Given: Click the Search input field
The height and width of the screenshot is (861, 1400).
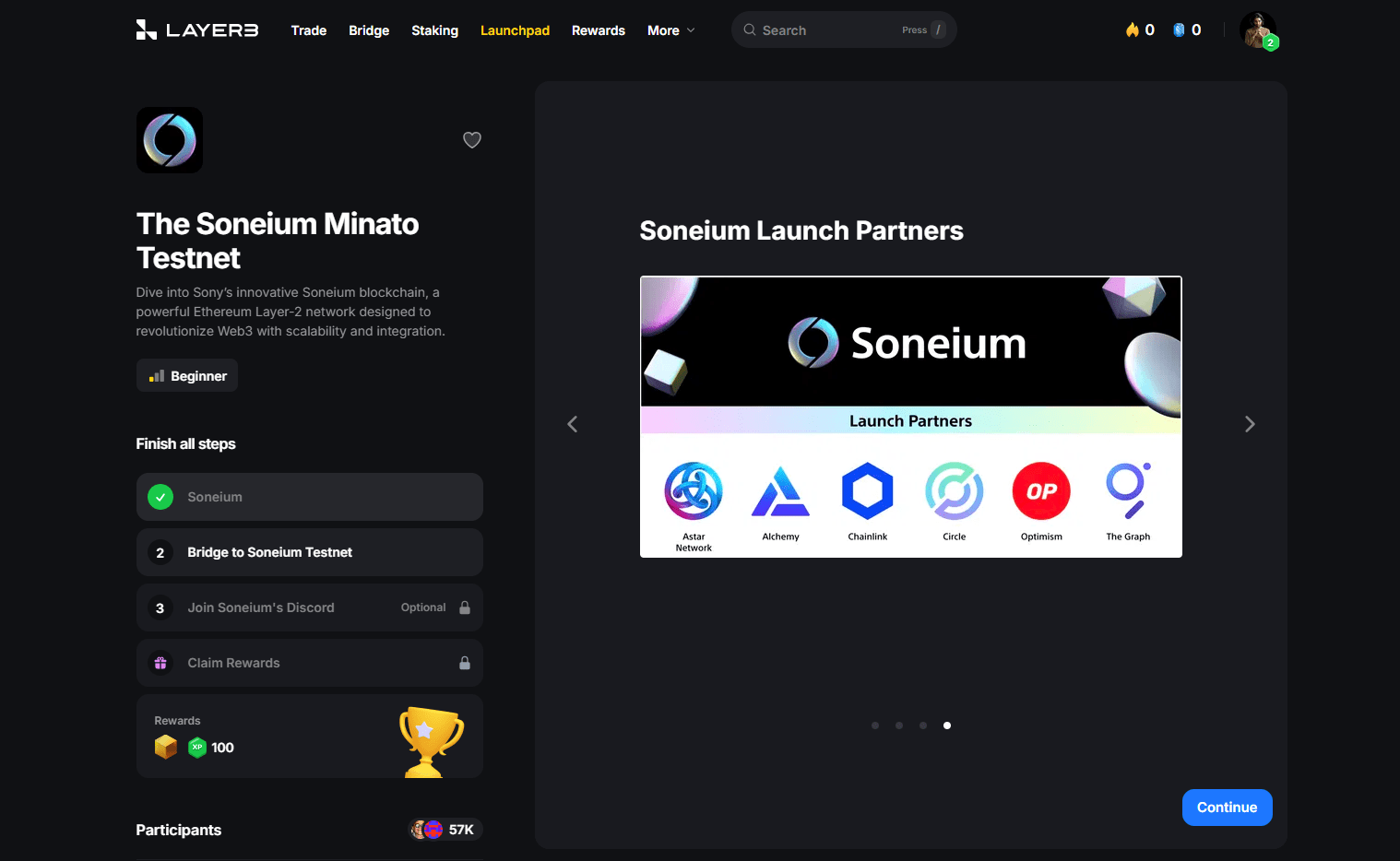Looking at the screenshot, I should pos(844,29).
